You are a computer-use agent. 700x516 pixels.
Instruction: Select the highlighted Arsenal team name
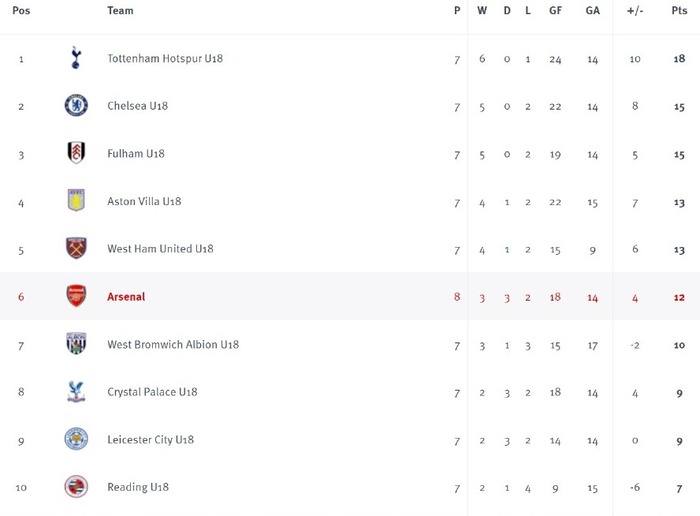pos(126,296)
